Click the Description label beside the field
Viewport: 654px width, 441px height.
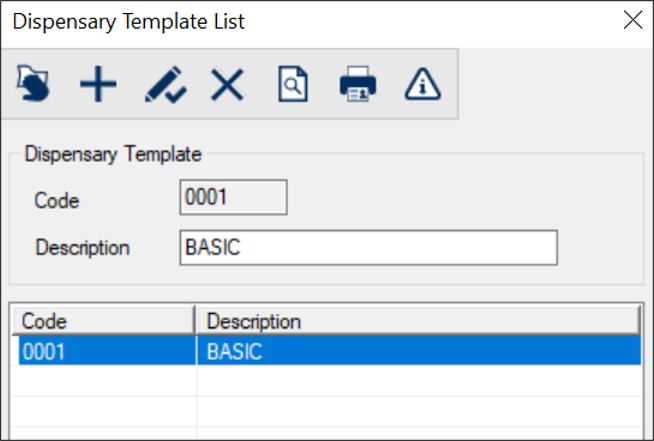pyautogui.click(x=82, y=248)
